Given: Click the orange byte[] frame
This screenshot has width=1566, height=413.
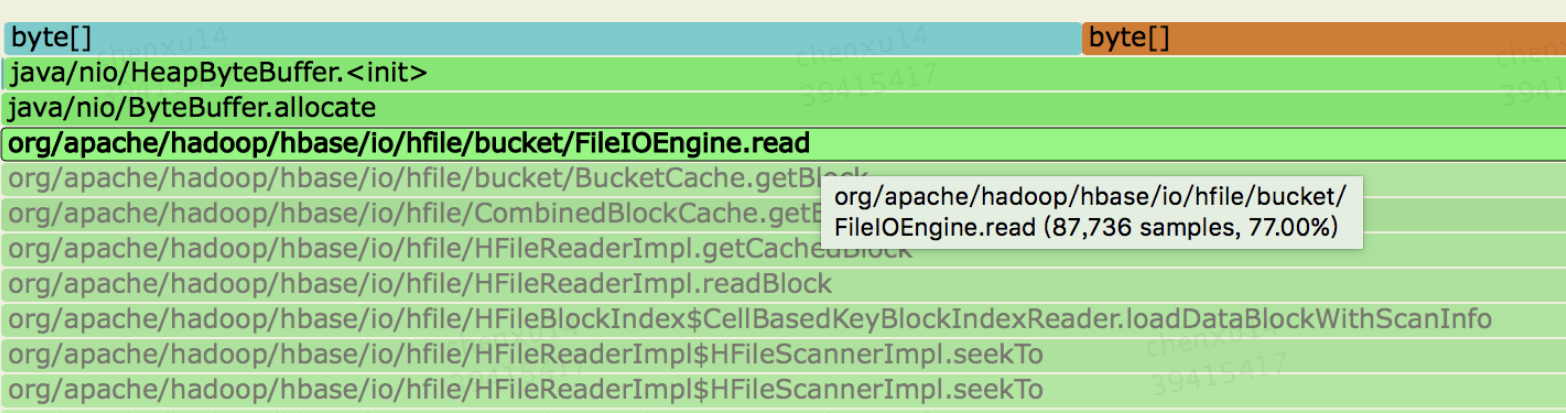Looking at the screenshot, I should 1324,39.
